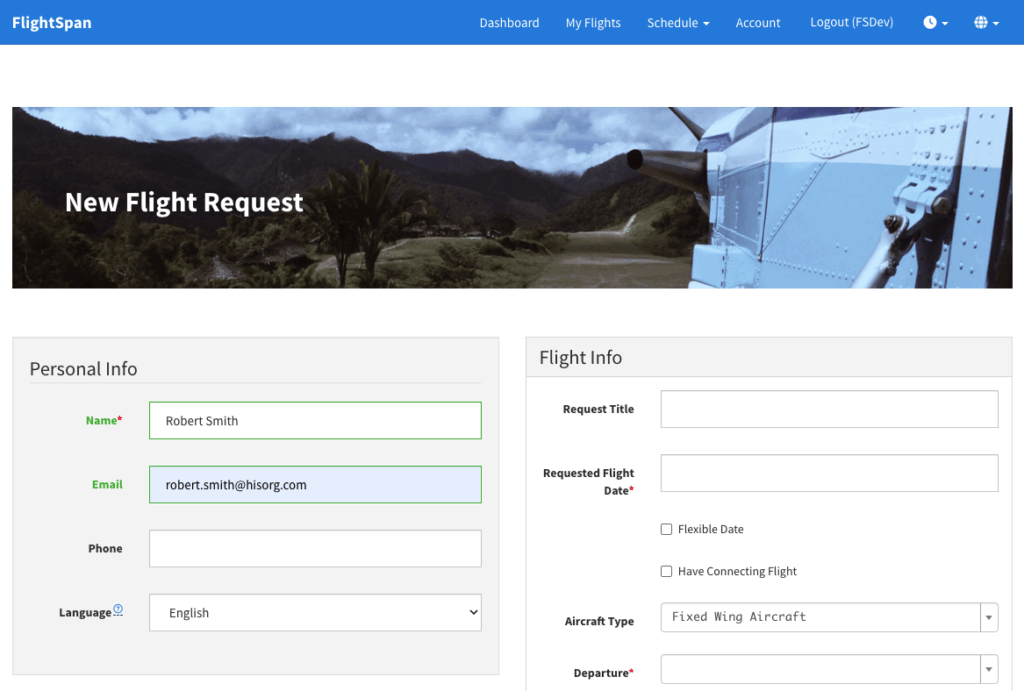1024x691 pixels.
Task: Focus the Email input field
Action: coord(315,485)
